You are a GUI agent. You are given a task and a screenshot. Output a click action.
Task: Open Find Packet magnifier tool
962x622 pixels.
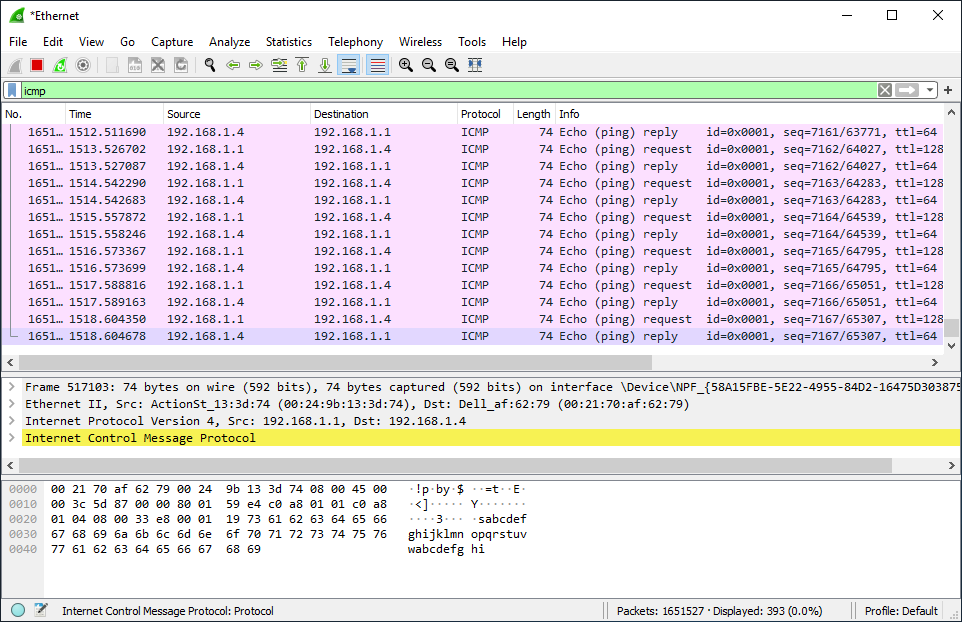click(210, 65)
